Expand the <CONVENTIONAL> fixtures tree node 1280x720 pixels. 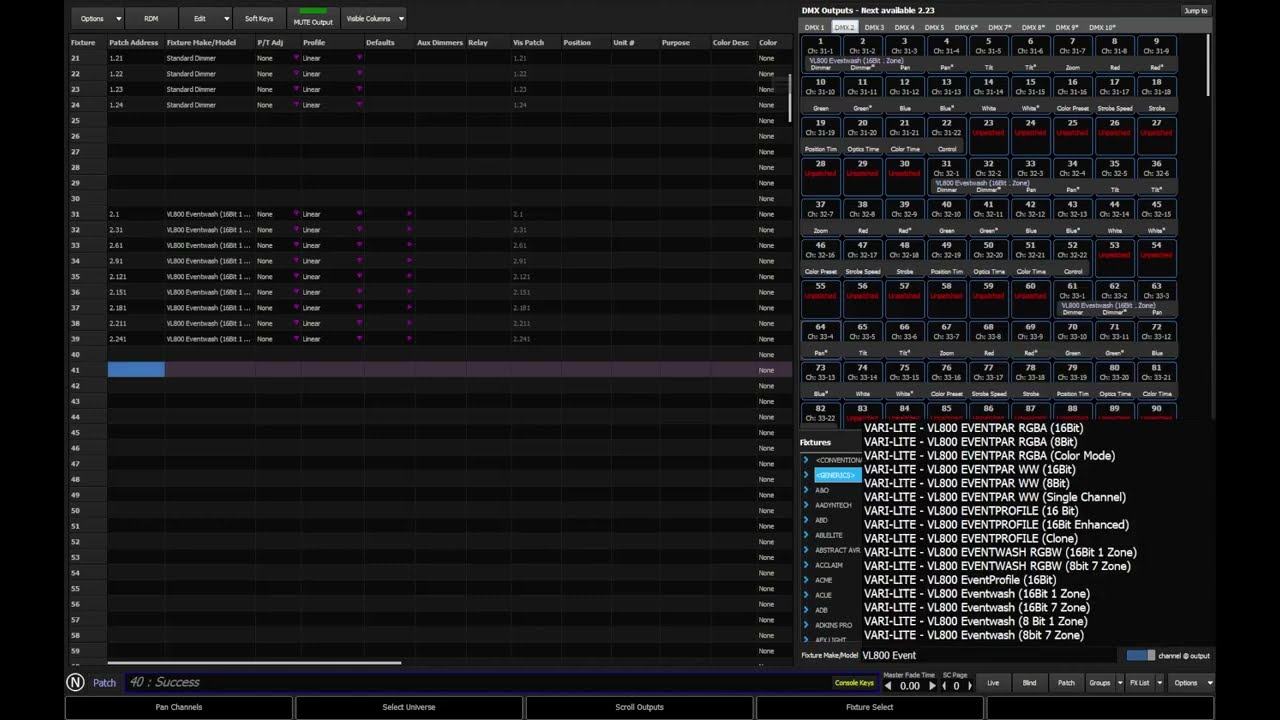pos(807,460)
